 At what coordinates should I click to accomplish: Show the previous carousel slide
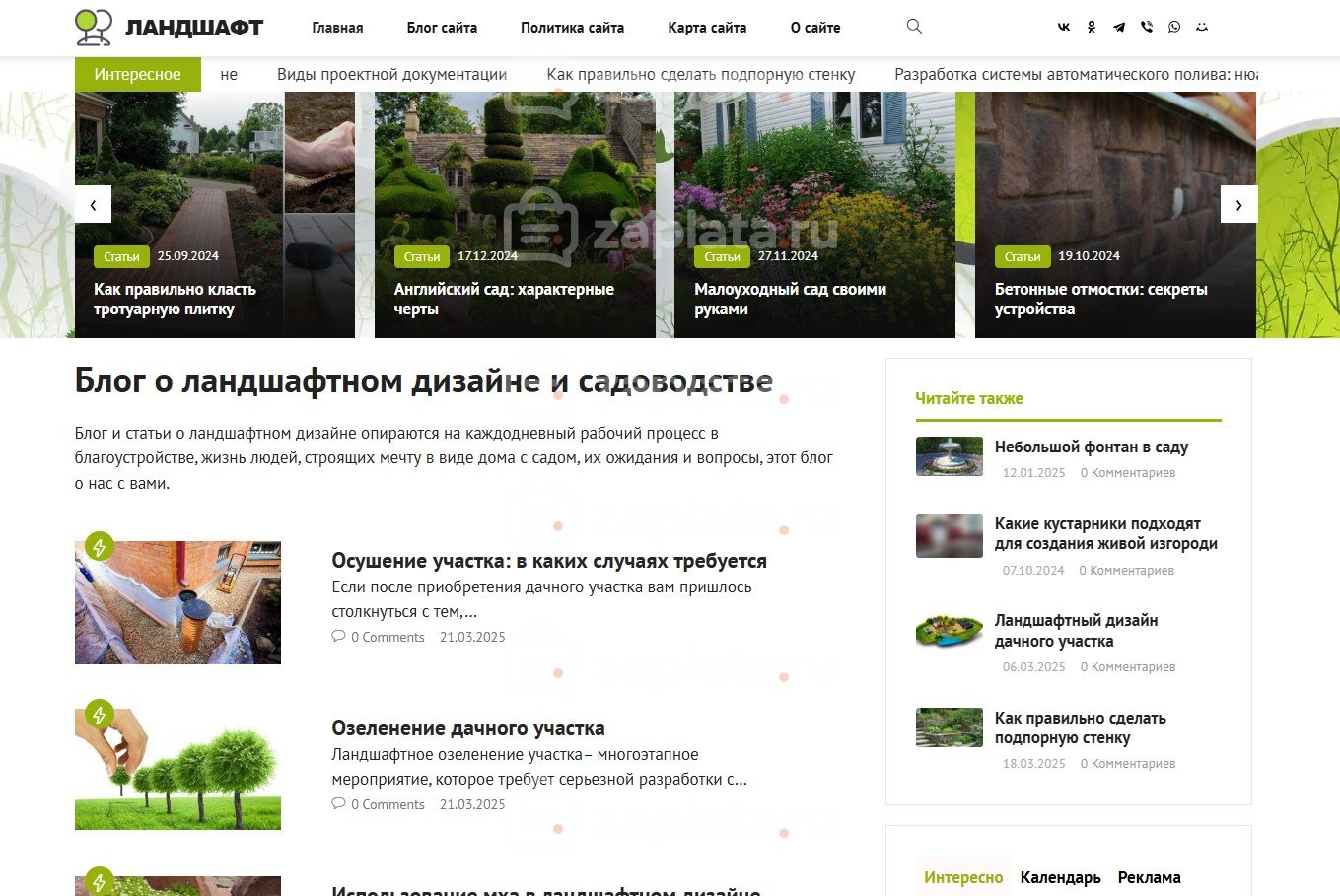93,204
